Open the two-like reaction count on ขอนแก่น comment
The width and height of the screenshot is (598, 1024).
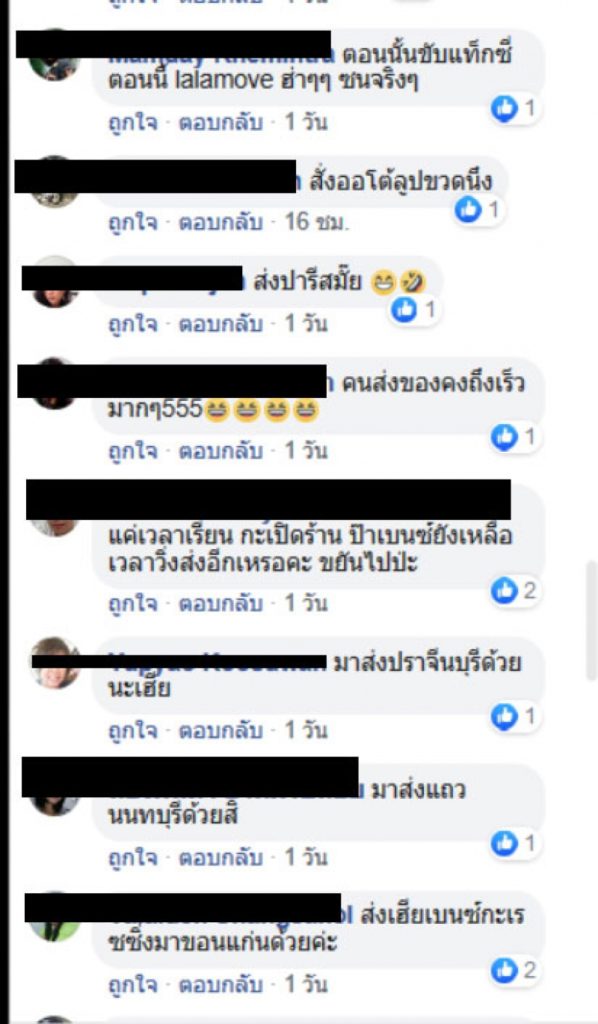514,970
